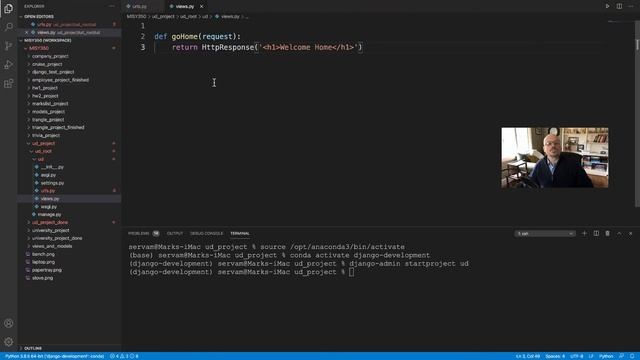This screenshot has width=640, height=360.
Task: Close the terminal panel
Action: [631, 233]
